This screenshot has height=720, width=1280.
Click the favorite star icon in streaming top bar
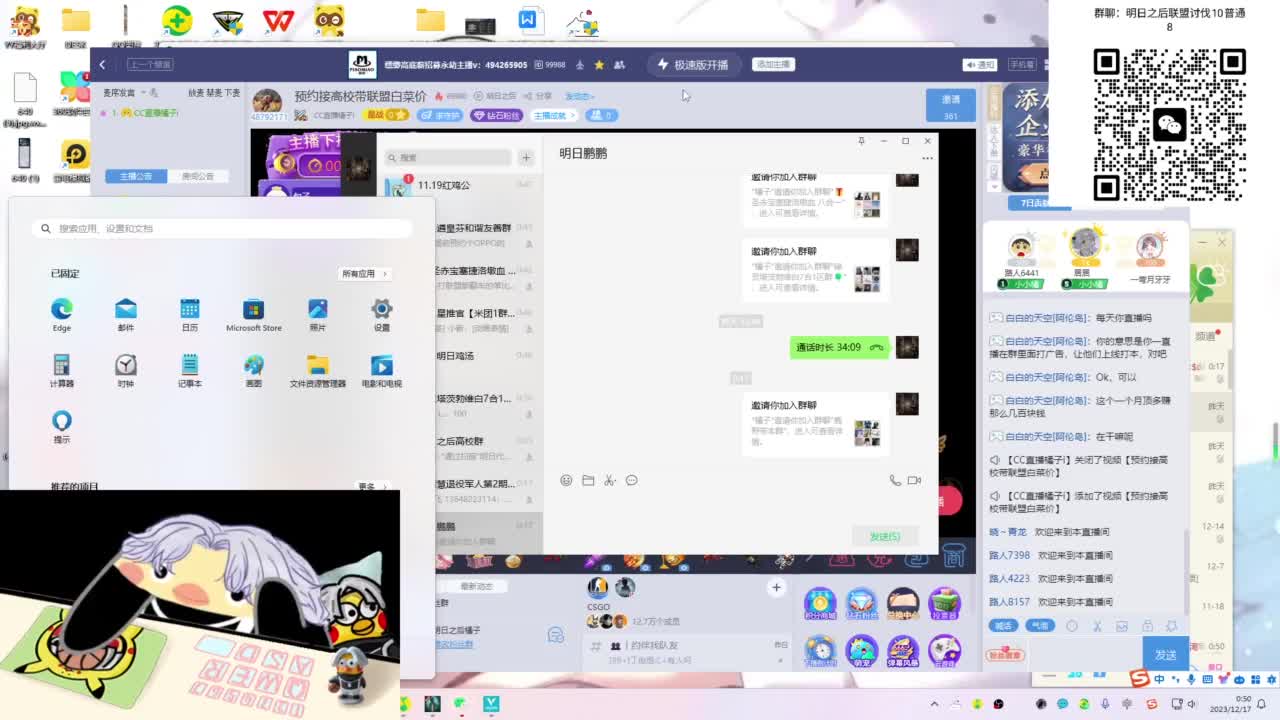[x=599, y=65]
